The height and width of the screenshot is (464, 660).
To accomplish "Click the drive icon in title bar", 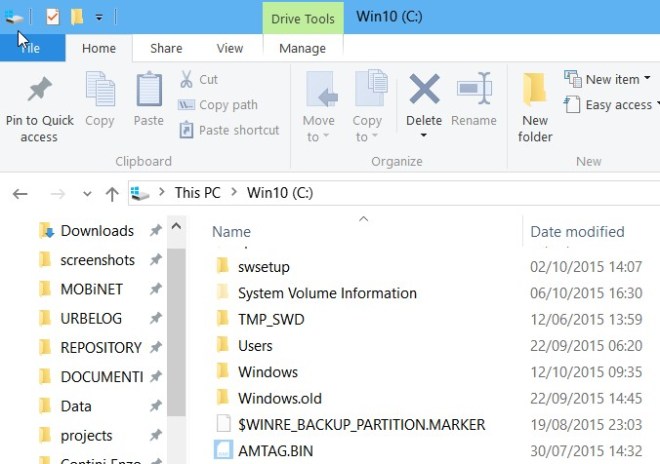I will tap(13, 17).
